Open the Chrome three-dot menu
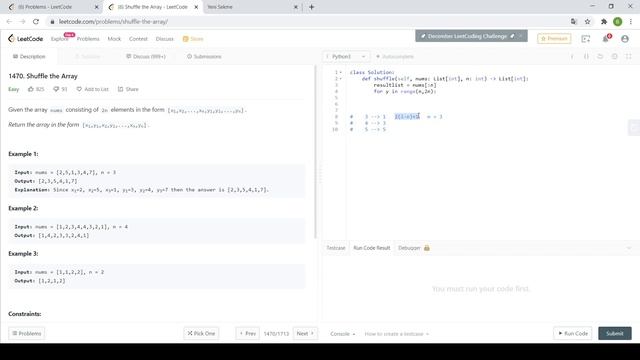Image resolution: width=640 pixels, height=360 pixels. click(631, 22)
